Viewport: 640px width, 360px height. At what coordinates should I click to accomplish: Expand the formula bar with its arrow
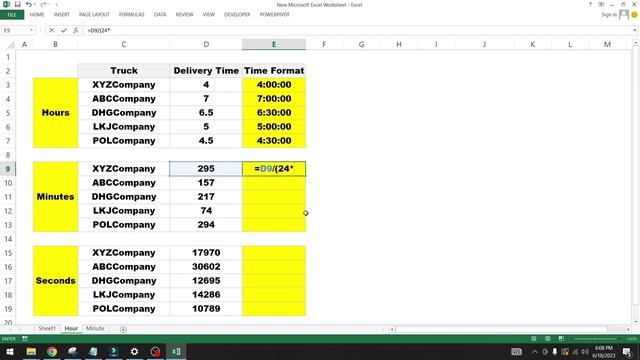pos(635,30)
